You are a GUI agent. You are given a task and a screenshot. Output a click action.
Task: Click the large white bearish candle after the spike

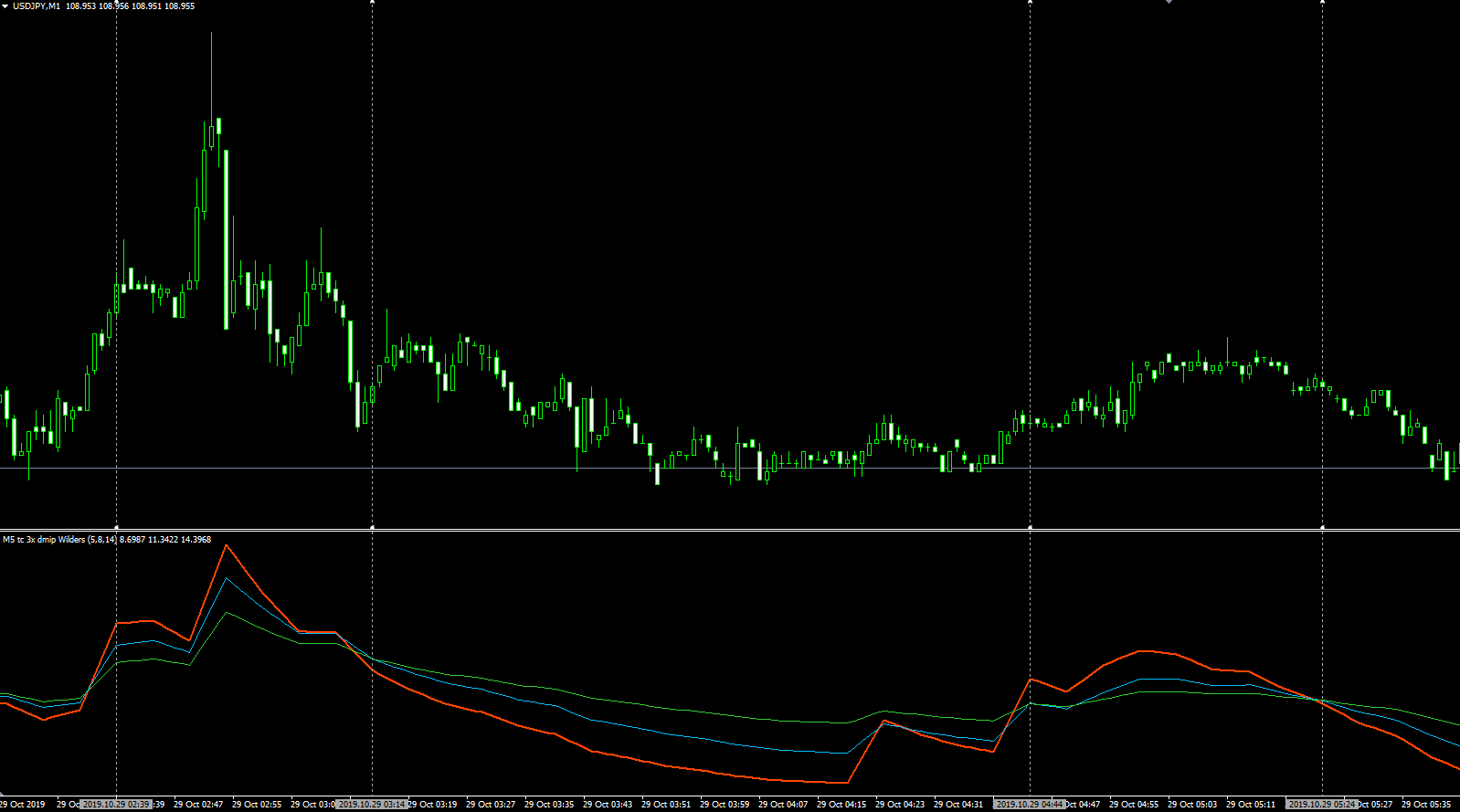pyautogui.click(x=227, y=239)
